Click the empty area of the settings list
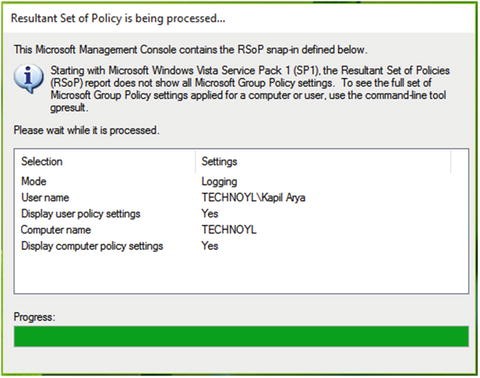This screenshot has width=480, height=378. (241, 273)
